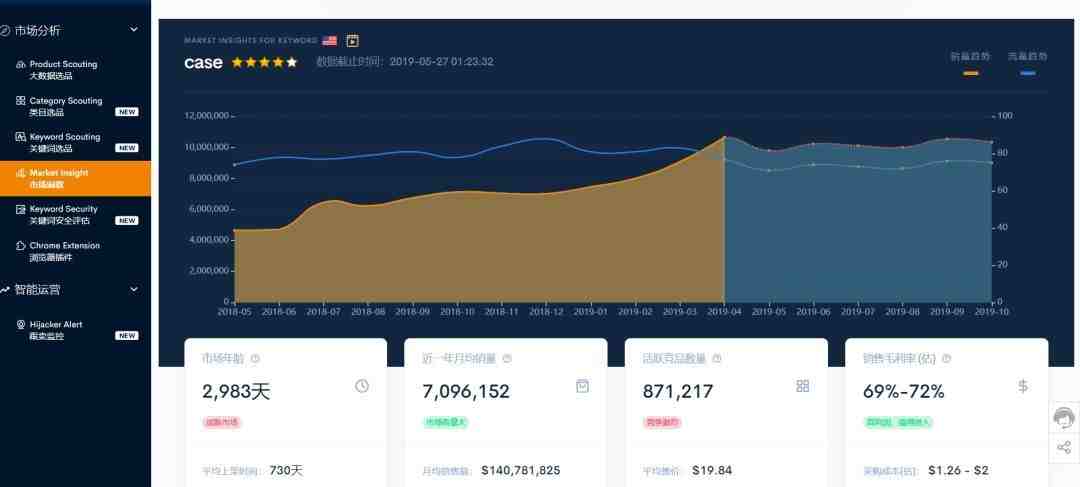
Task: Go to Keyword Scouting 关键词选品
Action: tap(64, 142)
